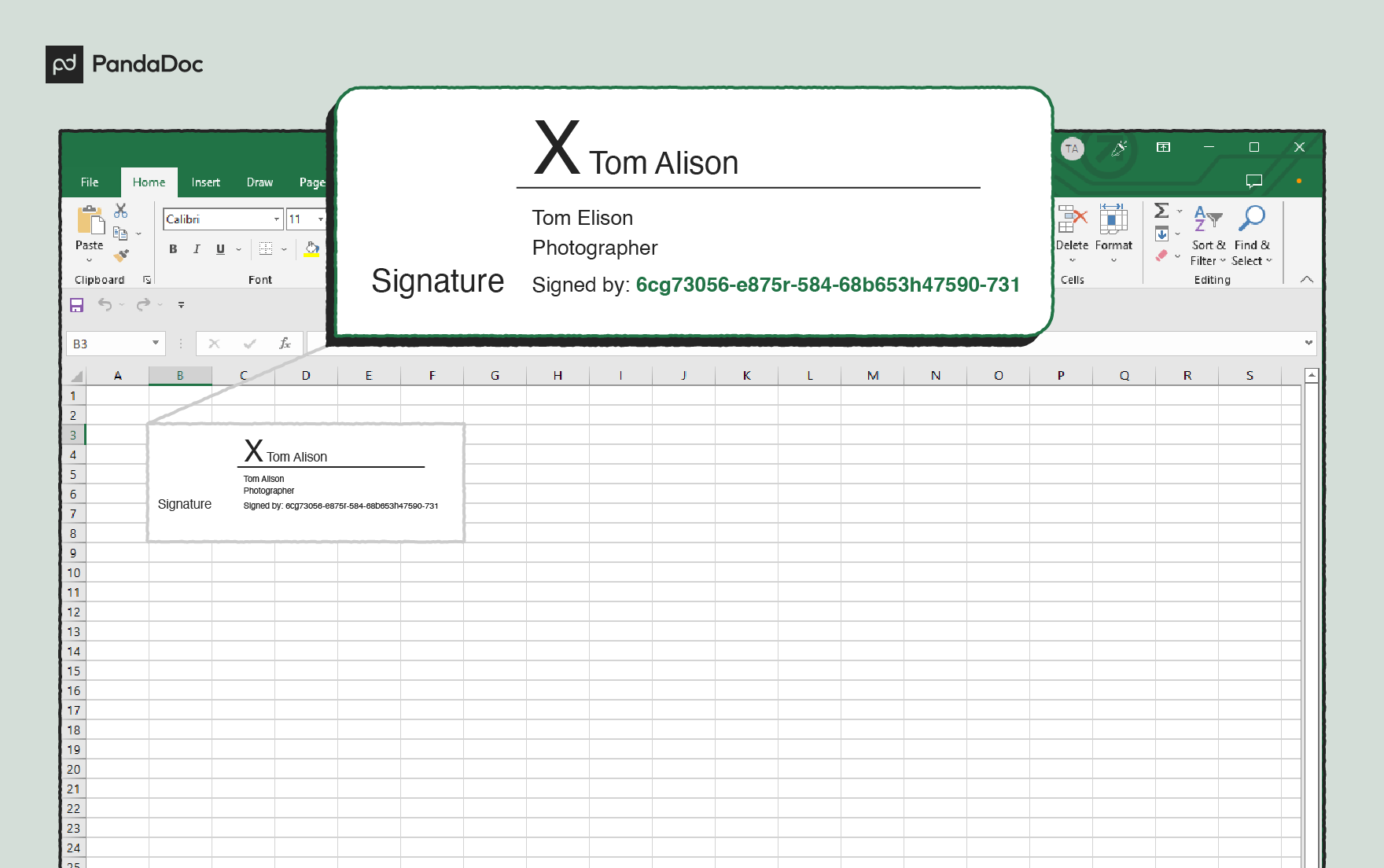Open the Draw ribbon tab
The image size is (1384, 868).
[x=259, y=182]
